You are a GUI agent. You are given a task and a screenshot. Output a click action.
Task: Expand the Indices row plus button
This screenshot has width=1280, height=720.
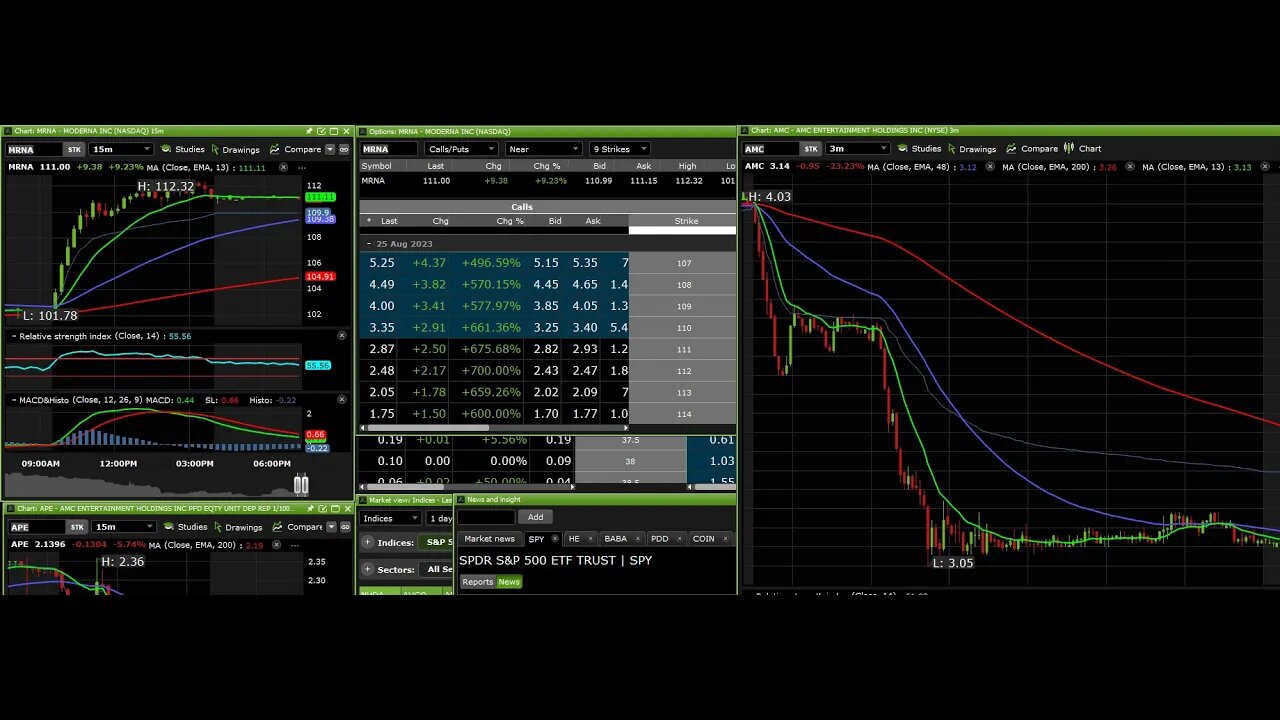coord(368,543)
